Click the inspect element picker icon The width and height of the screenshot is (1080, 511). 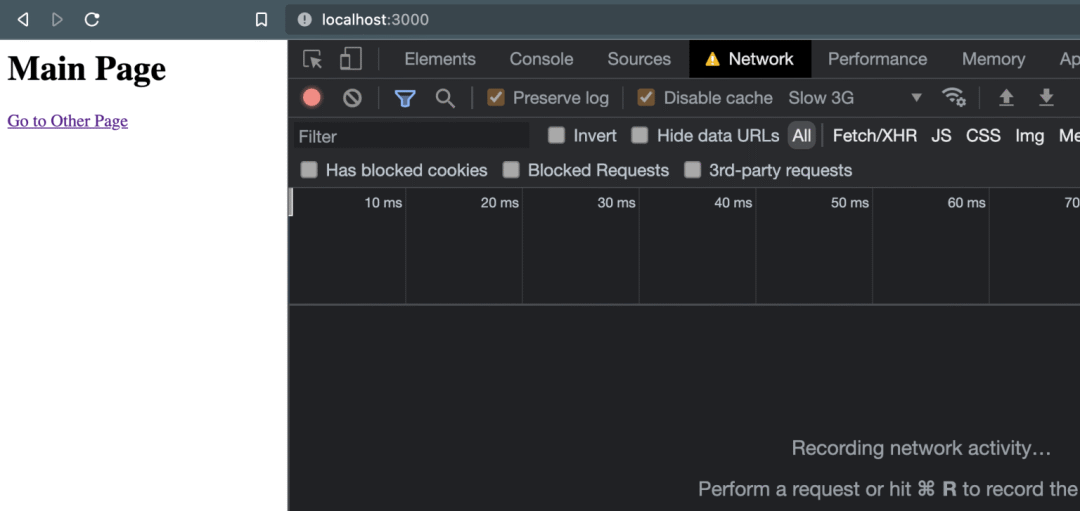(x=313, y=59)
